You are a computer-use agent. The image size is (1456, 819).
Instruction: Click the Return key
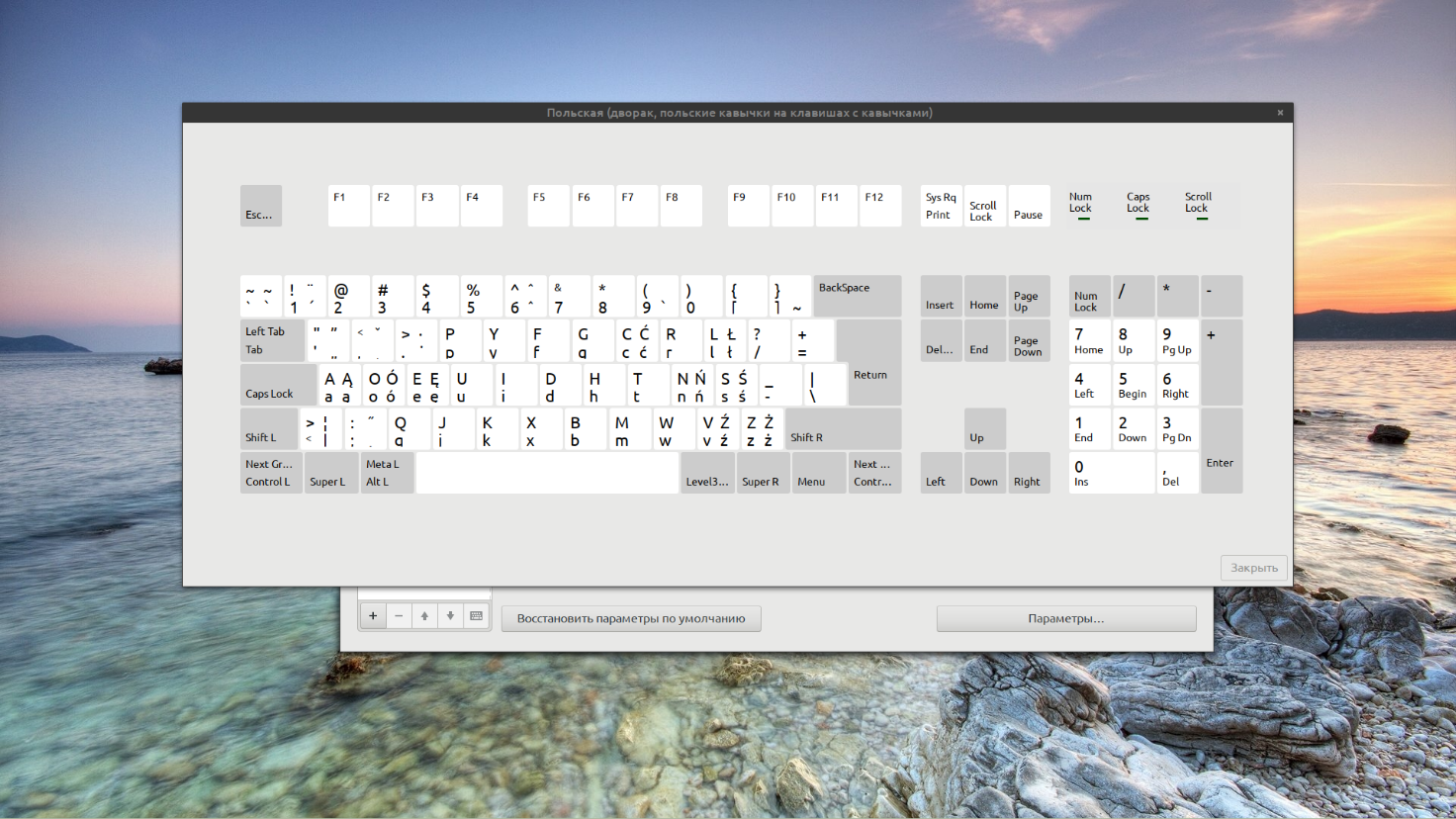tap(869, 363)
